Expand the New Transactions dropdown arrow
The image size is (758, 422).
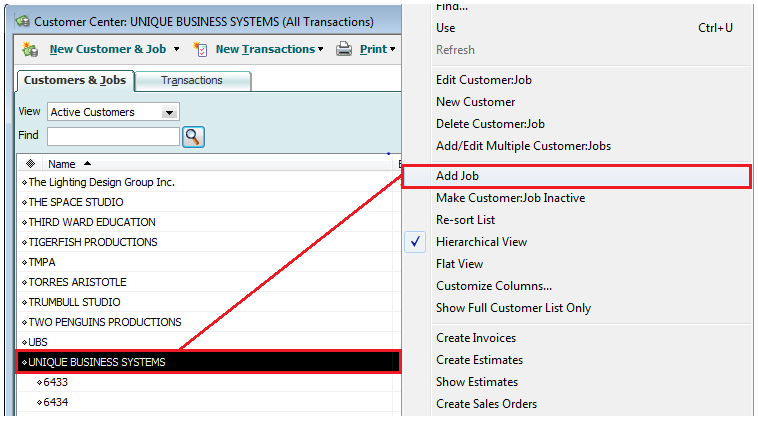321,49
